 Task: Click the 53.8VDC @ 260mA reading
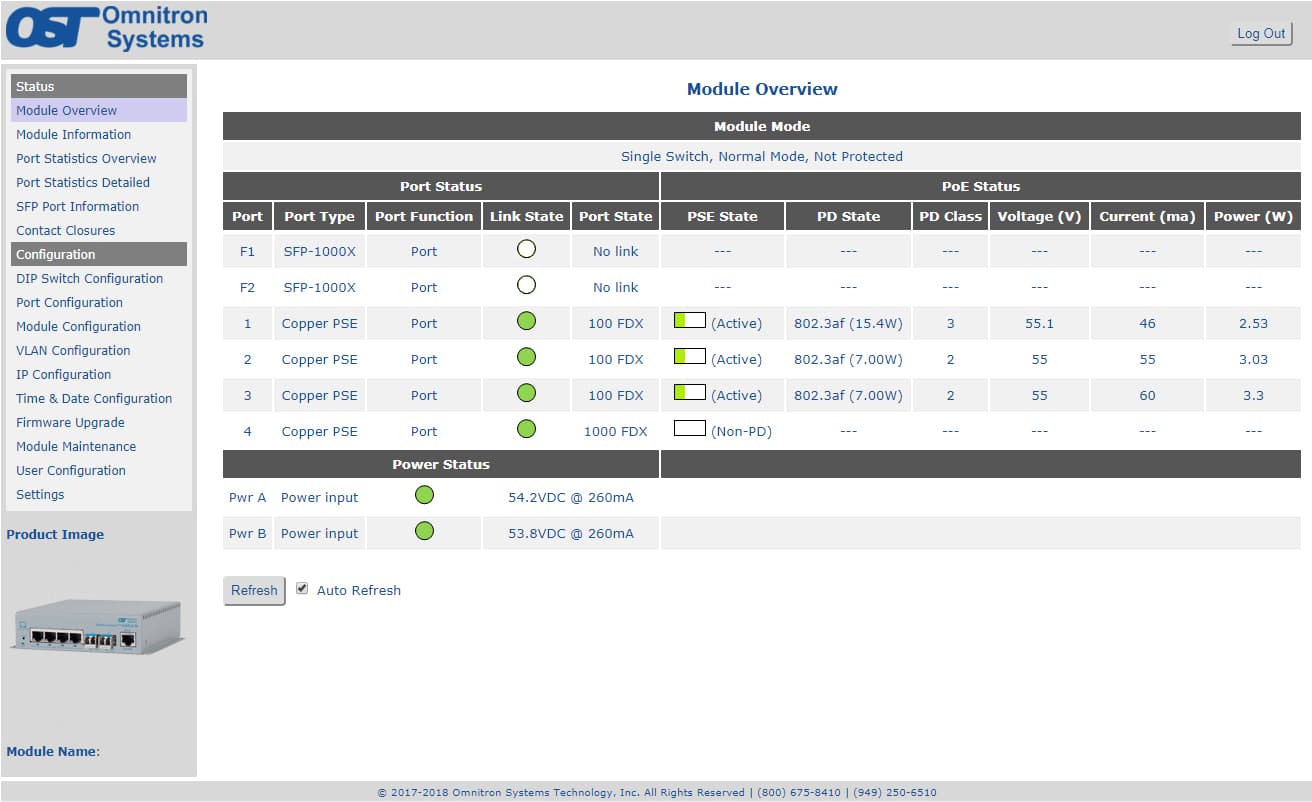click(571, 533)
